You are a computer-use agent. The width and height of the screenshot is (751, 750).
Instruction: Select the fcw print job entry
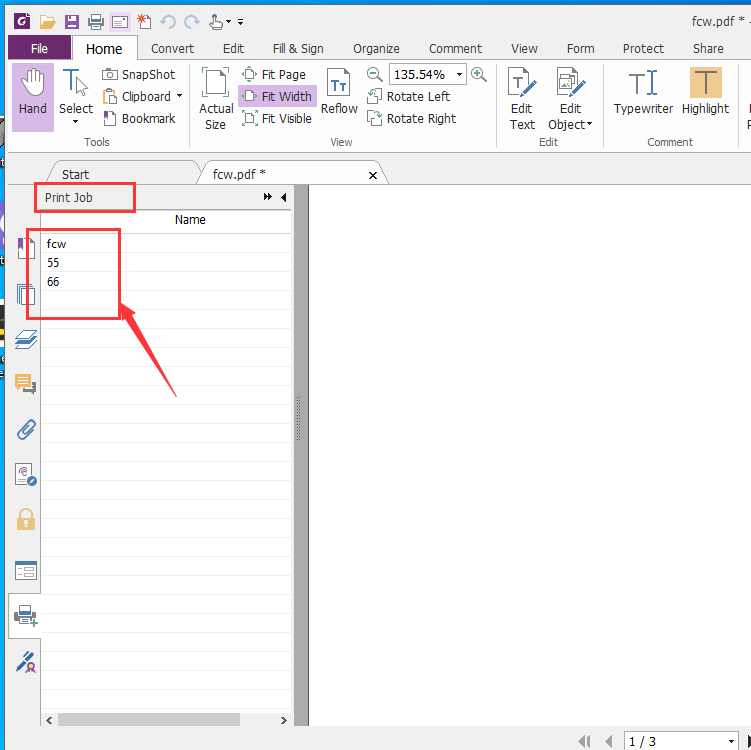tap(57, 244)
